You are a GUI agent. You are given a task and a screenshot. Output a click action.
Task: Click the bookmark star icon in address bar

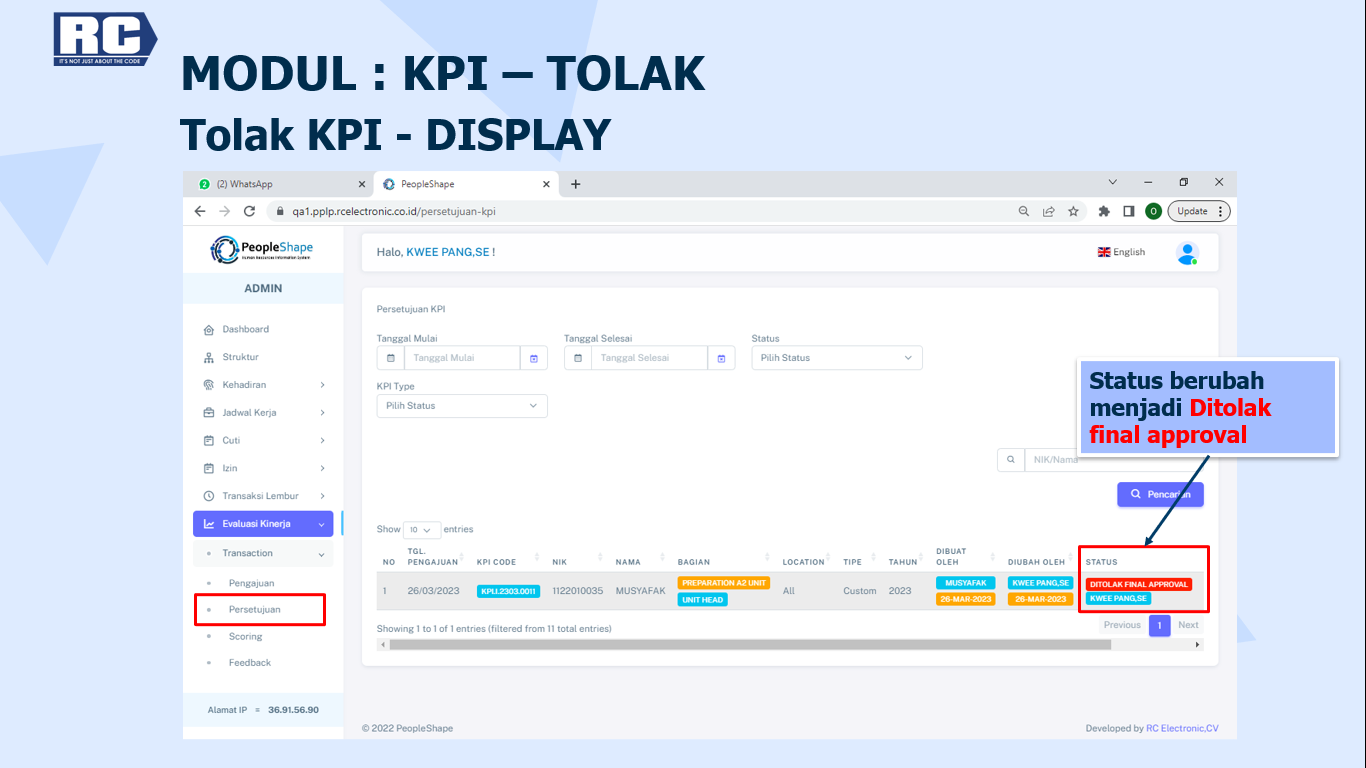(x=1073, y=211)
